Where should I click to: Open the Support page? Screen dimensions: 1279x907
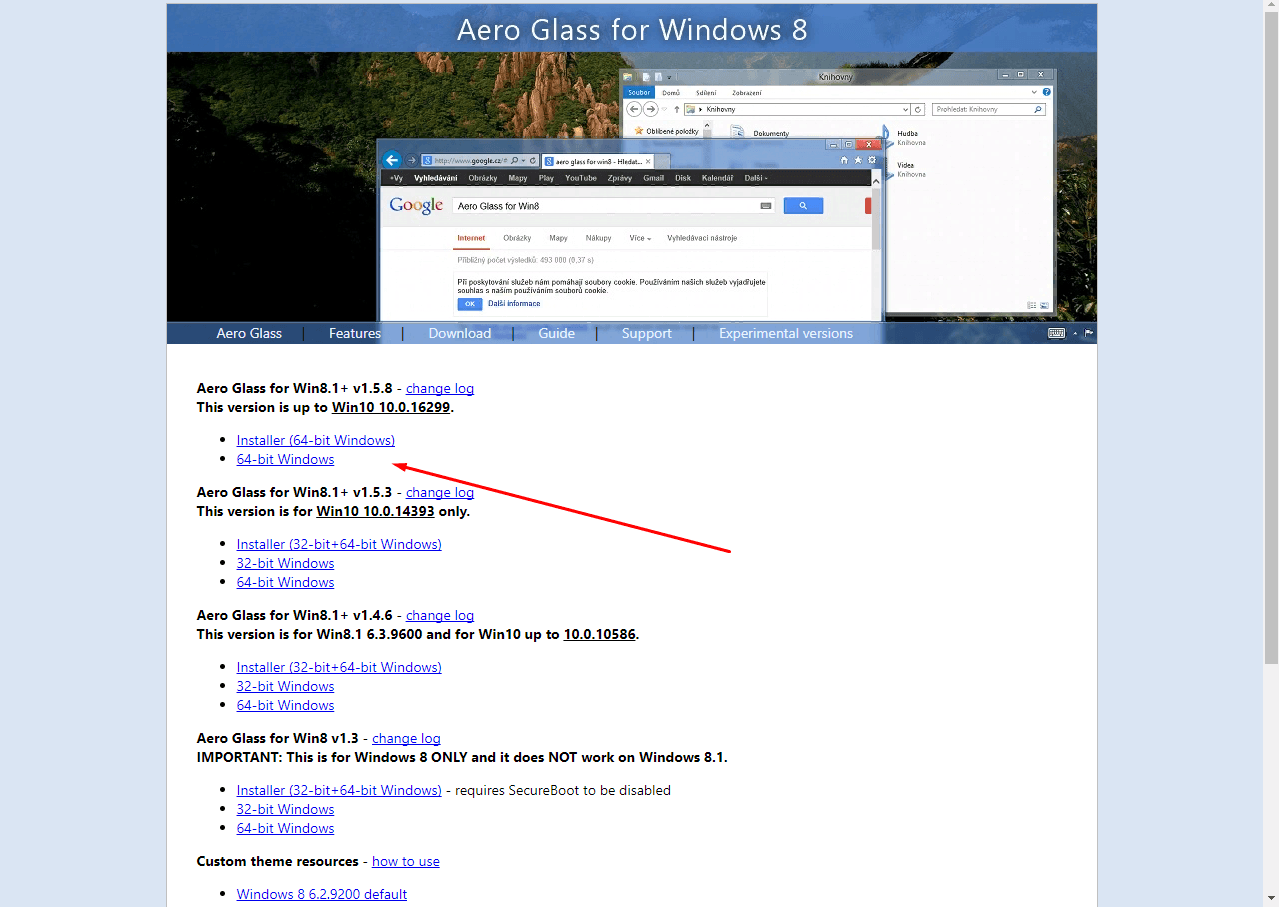[x=647, y=333]
